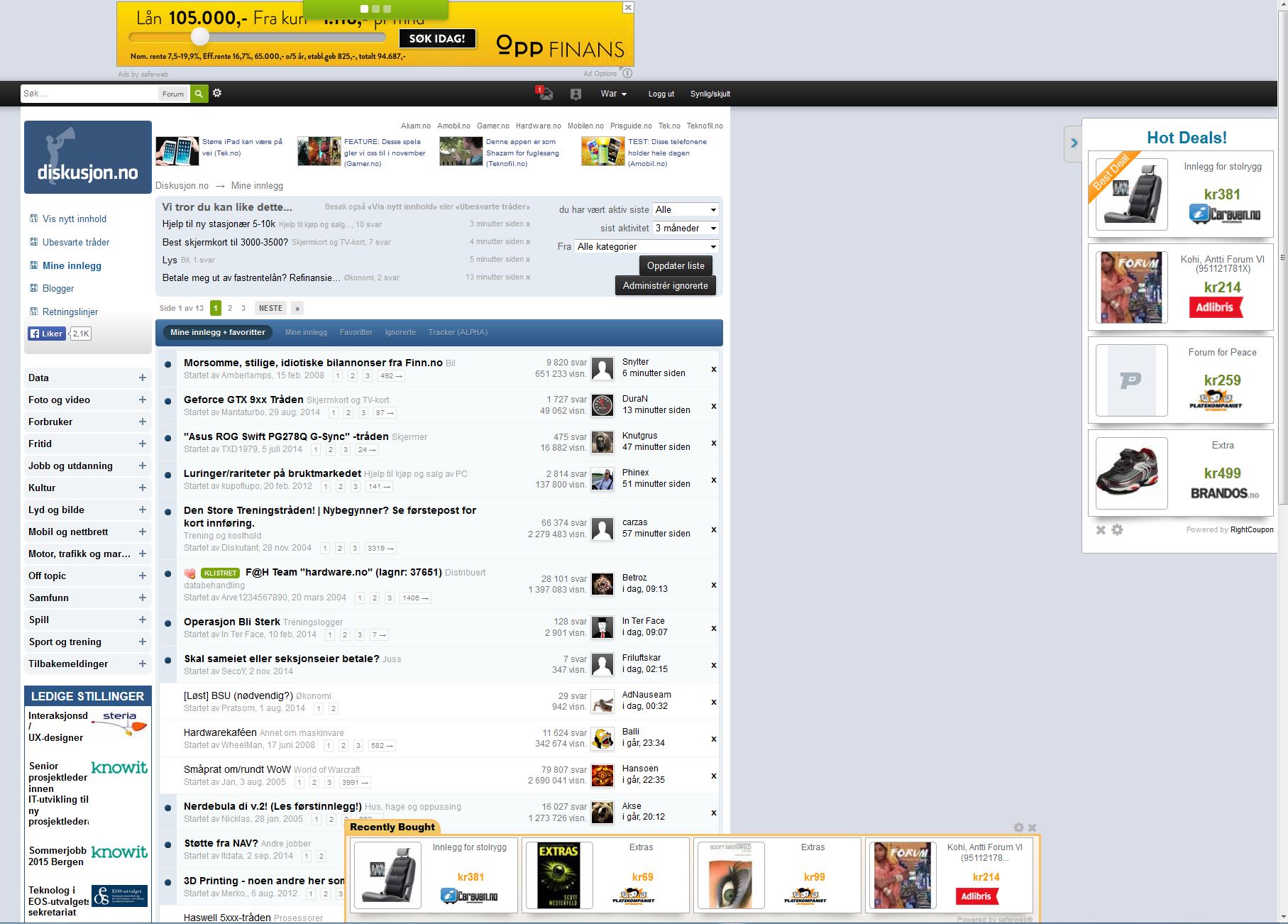Screen dimensions: 1288x924
Task: Jump to page 492 of Morsomme bilannonser thread
Action: click(391, 376)
